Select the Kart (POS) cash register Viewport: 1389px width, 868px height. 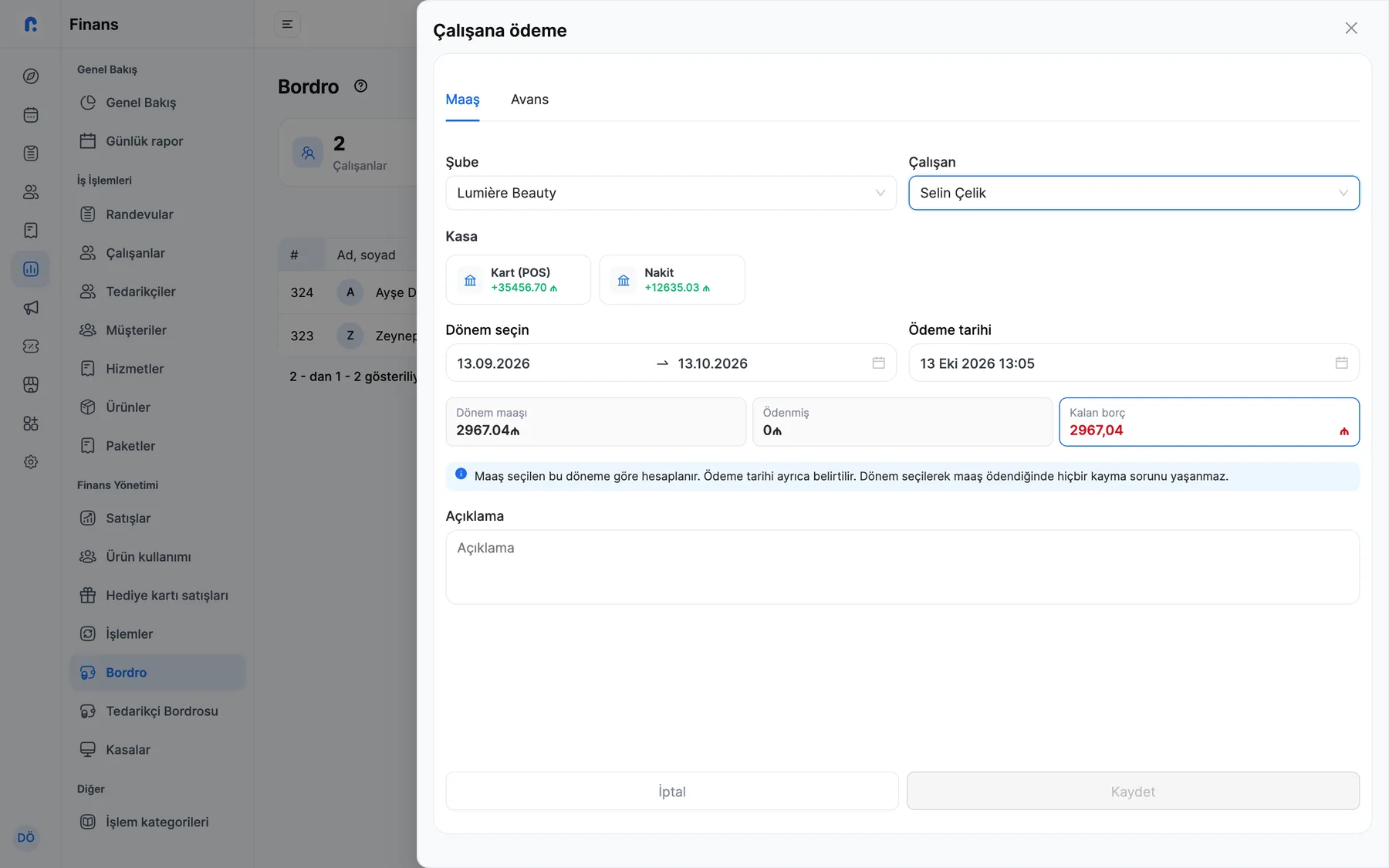point(519,280)
